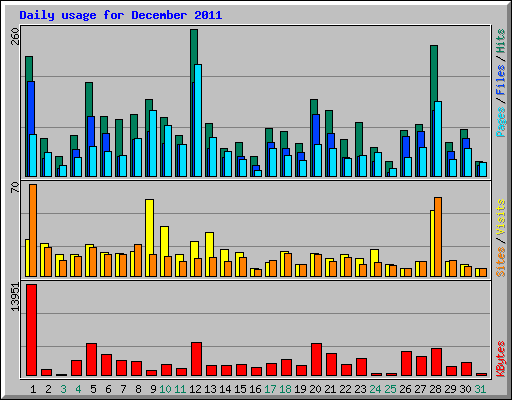Click day label '20' on the axis
512x400 pixels.
coord(315,389)
